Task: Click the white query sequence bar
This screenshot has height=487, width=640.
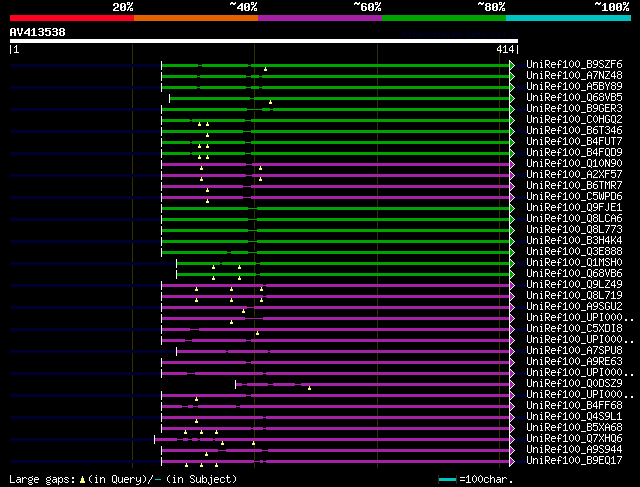Action: pyautogui.click(x=264, y=41)
